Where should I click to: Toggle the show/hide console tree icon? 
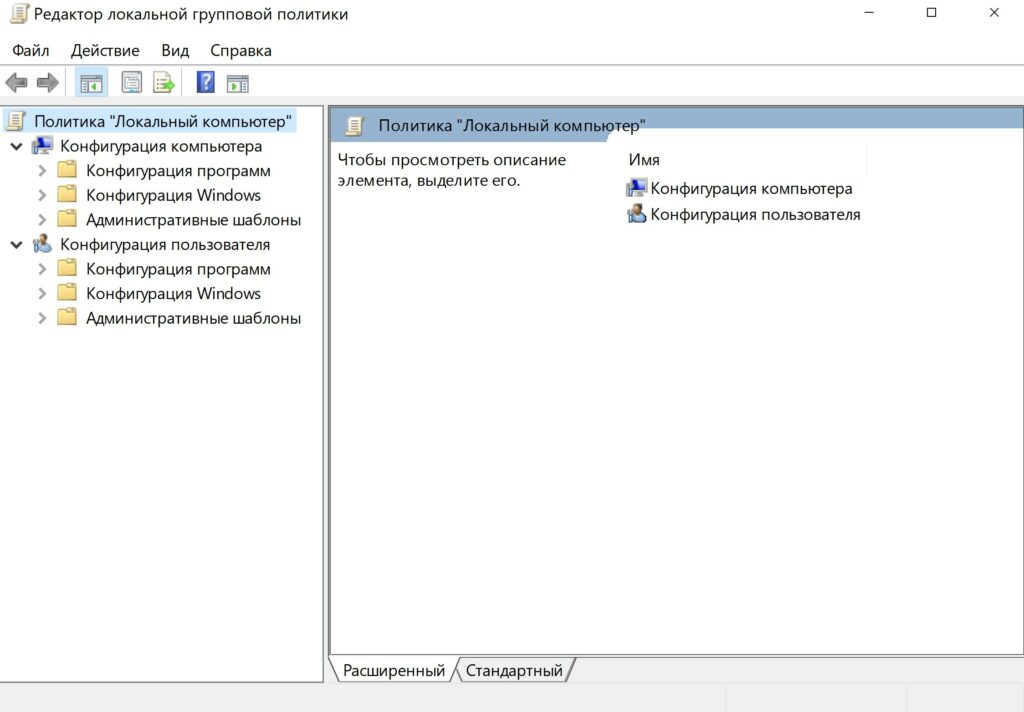(x=91, y=83)
